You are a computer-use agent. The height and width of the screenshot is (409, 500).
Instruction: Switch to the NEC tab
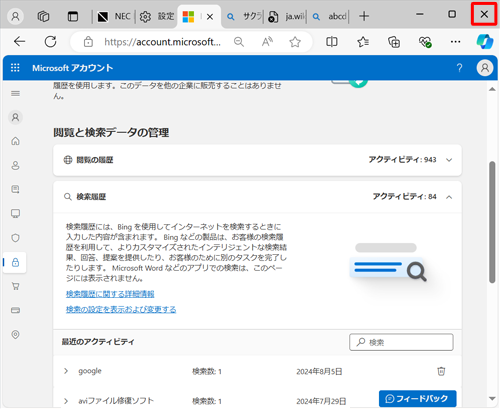coord(113,16)
